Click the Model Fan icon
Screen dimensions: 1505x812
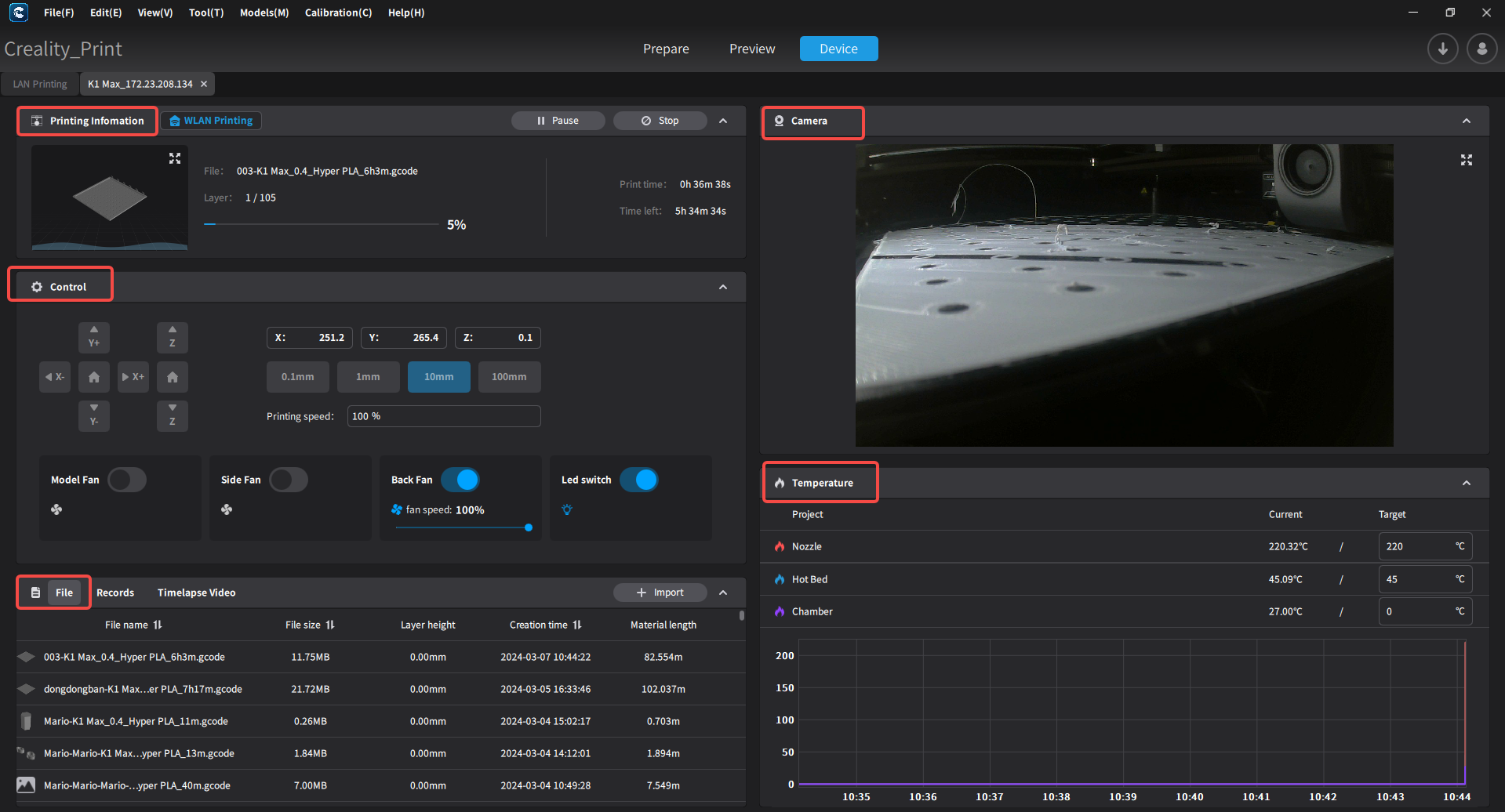click(56, 509)
